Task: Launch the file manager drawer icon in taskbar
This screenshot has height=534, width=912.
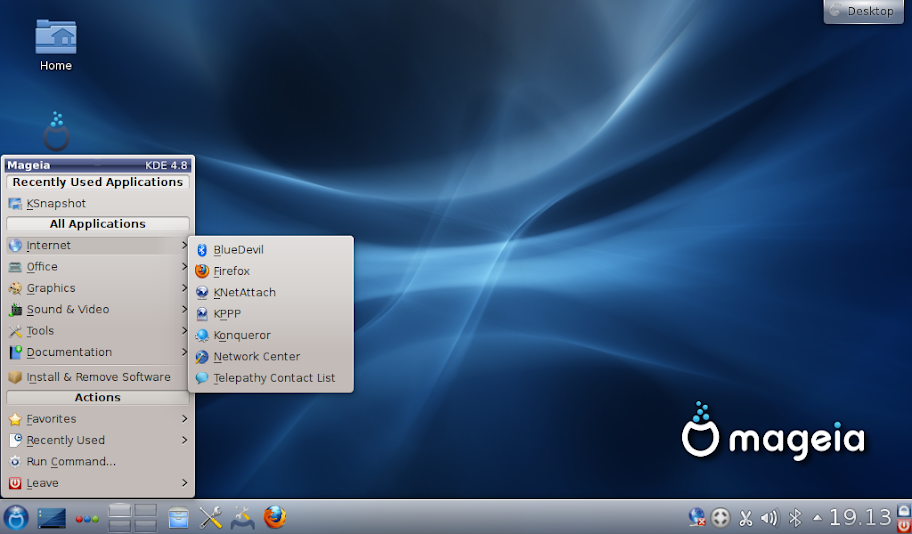Action: tap(179, 518)
